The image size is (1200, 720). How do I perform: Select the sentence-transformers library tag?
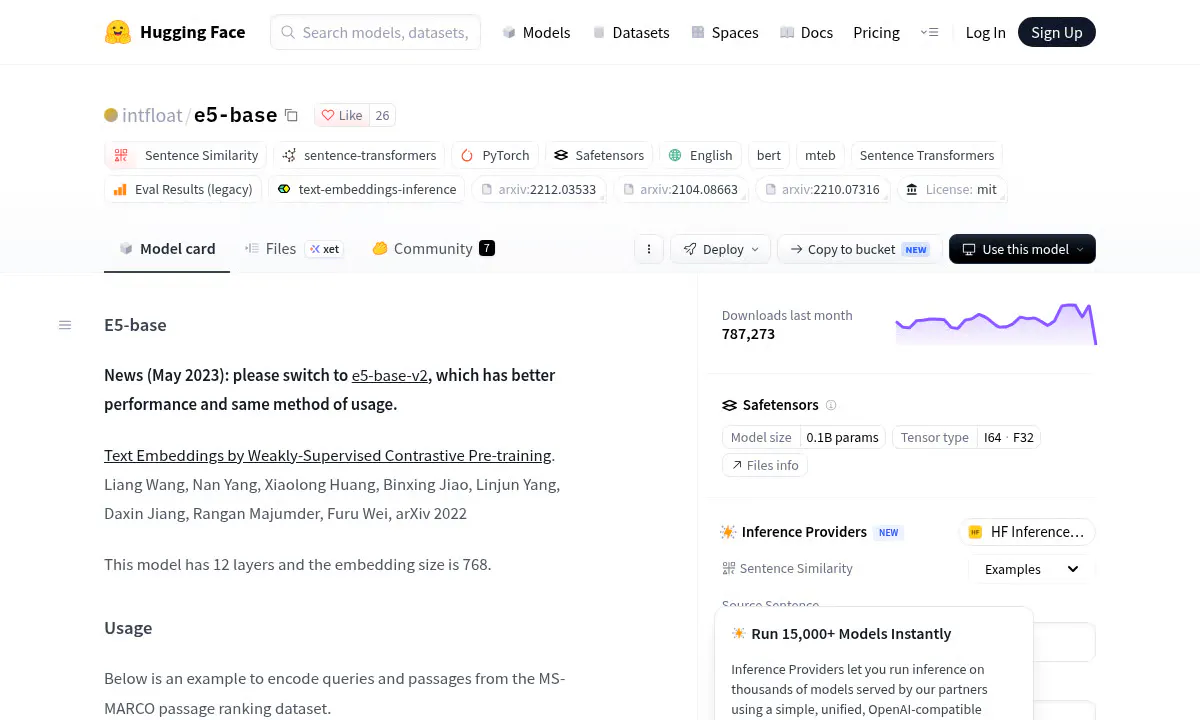[359, 155]
